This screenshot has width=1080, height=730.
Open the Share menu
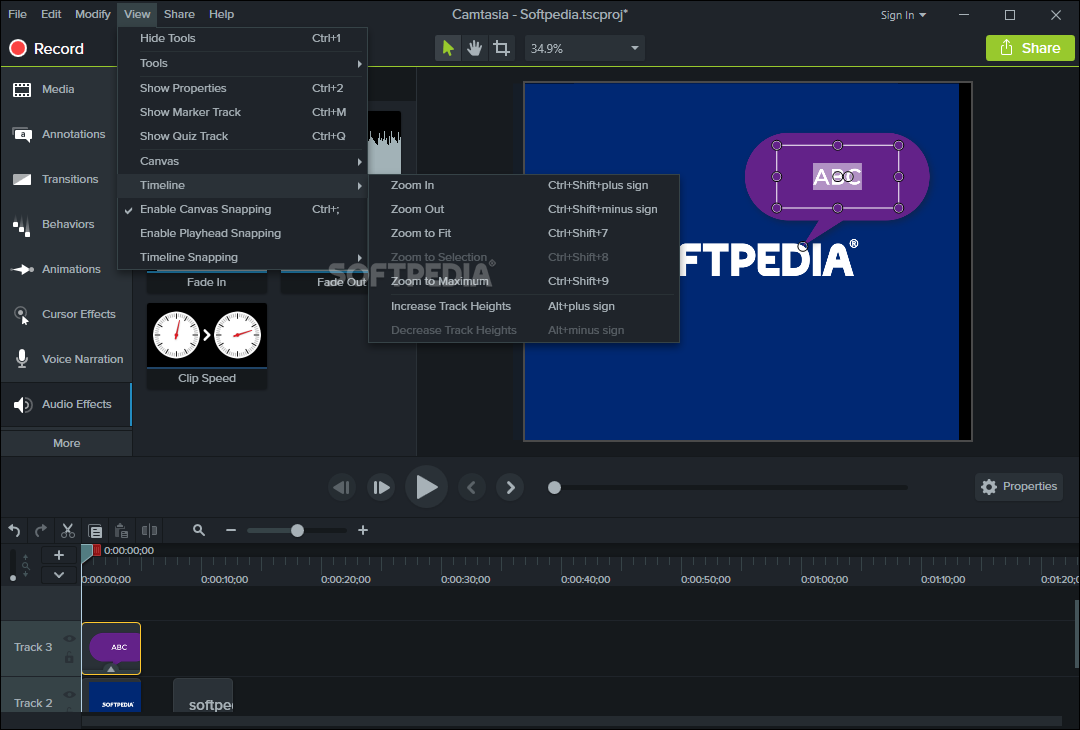click(x=179, y=14)
